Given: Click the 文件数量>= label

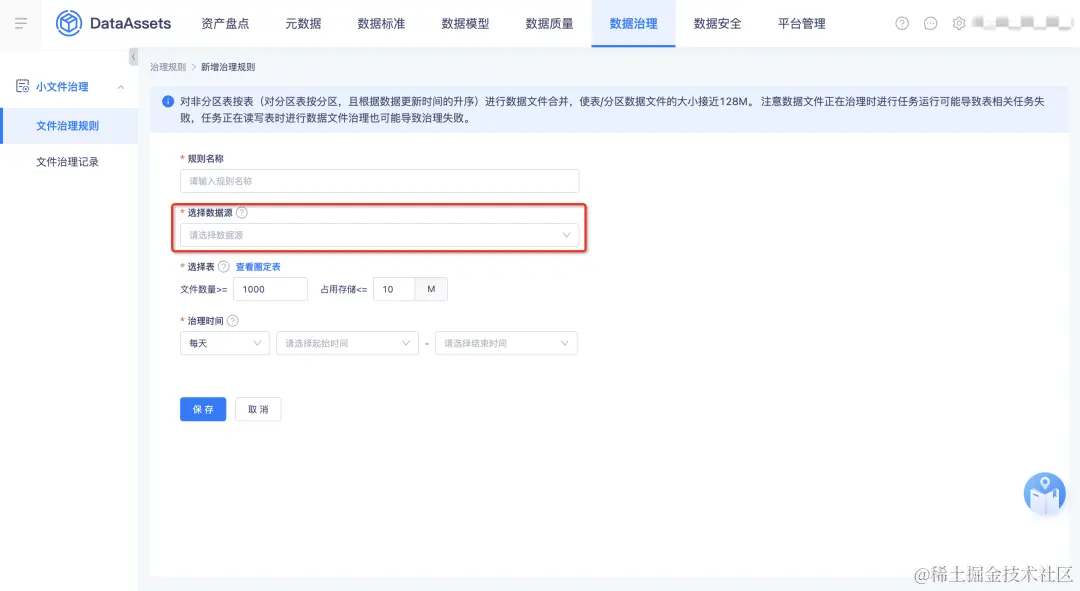Looking at the screenshot, I should pyautogui.click(x=204, y=289).
